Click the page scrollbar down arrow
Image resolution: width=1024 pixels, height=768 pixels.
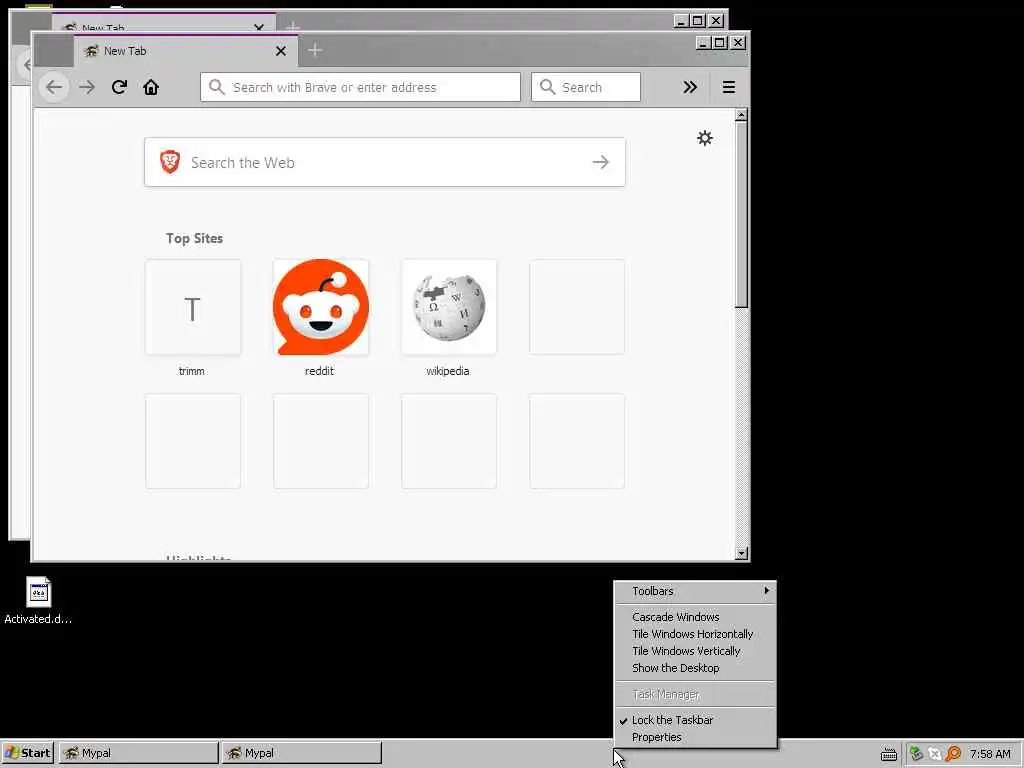pyautogui.click(x=741, y=553)
